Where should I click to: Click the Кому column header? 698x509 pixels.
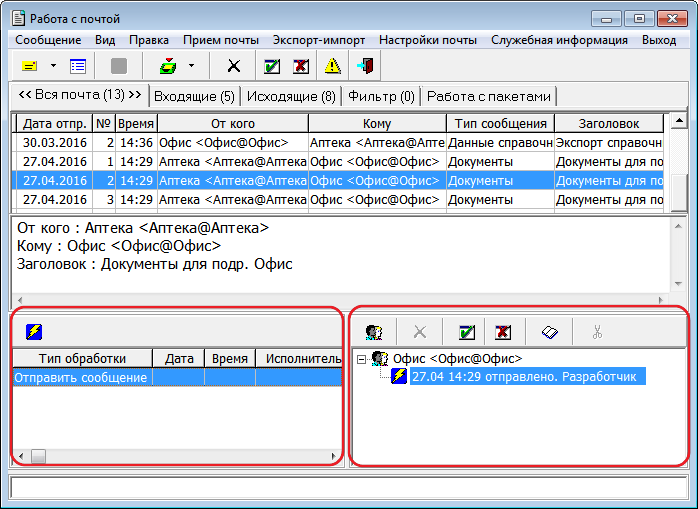[x=377, y=123]
